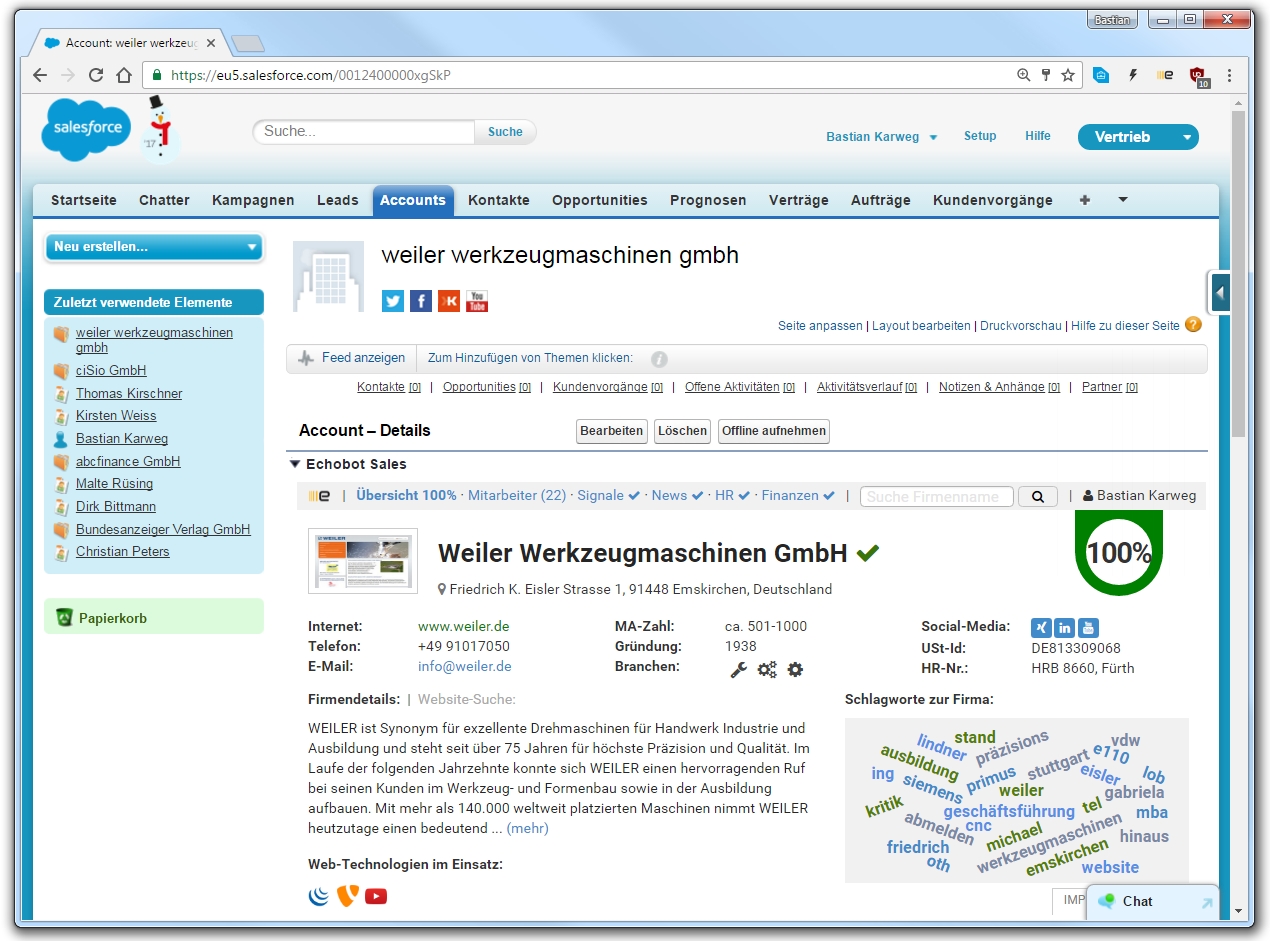Open the Chrome three-dot menu
Viewport: 1270px width, 941px height.
click(1229, 75)
